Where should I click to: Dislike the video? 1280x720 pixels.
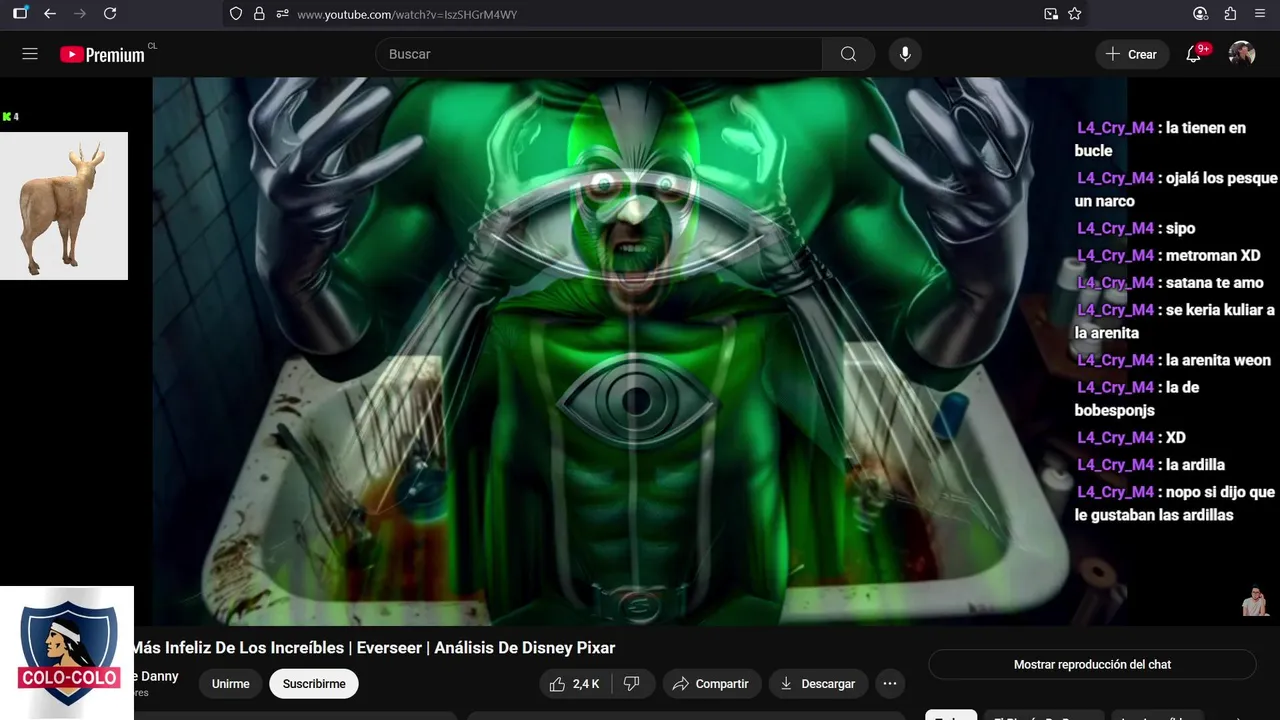[x=631, y=684]
